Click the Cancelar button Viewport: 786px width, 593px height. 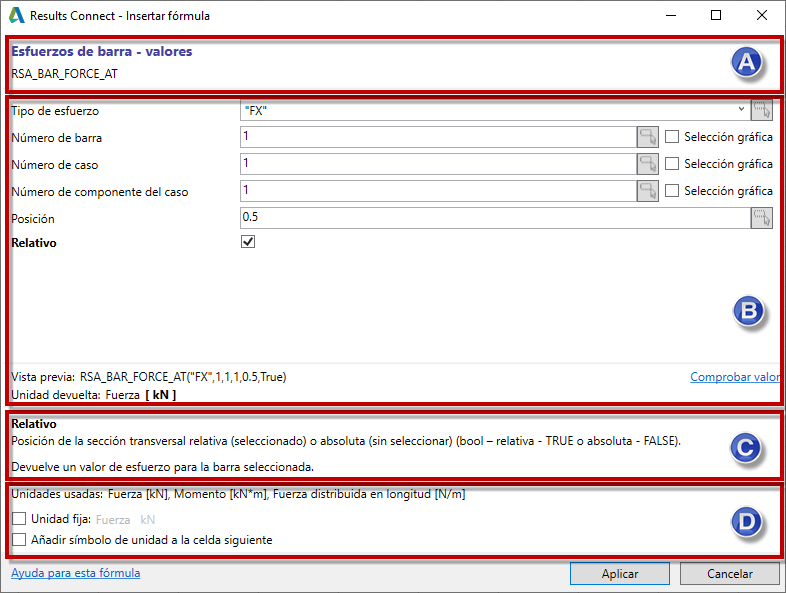729,573
